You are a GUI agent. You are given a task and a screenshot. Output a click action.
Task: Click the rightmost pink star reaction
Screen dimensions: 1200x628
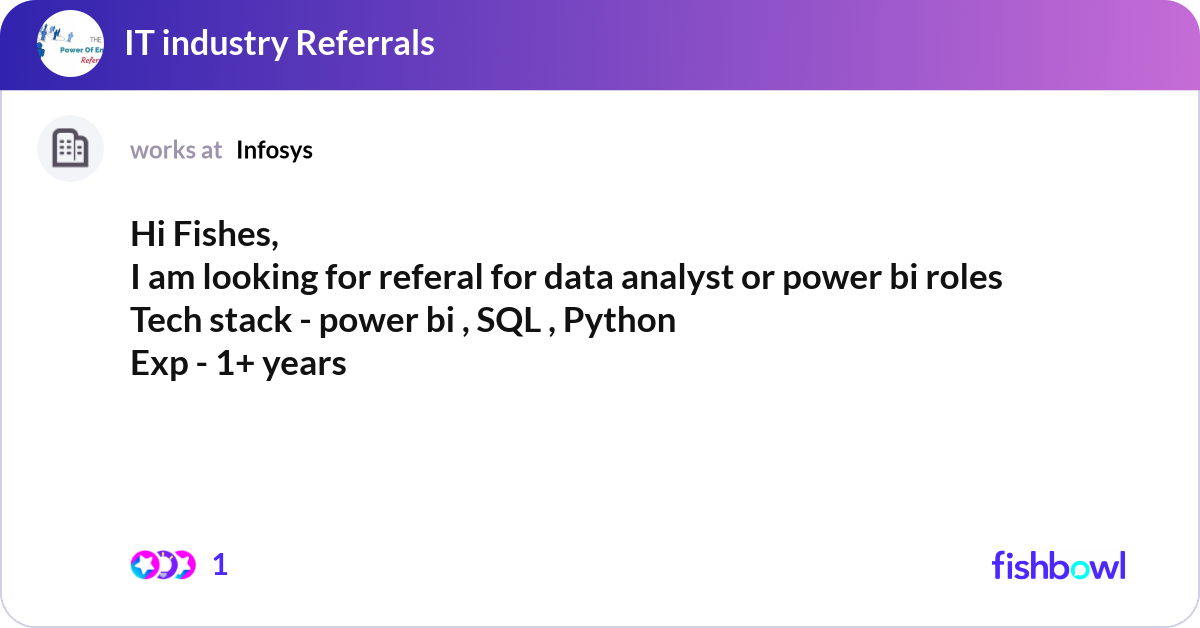(184, 564)
